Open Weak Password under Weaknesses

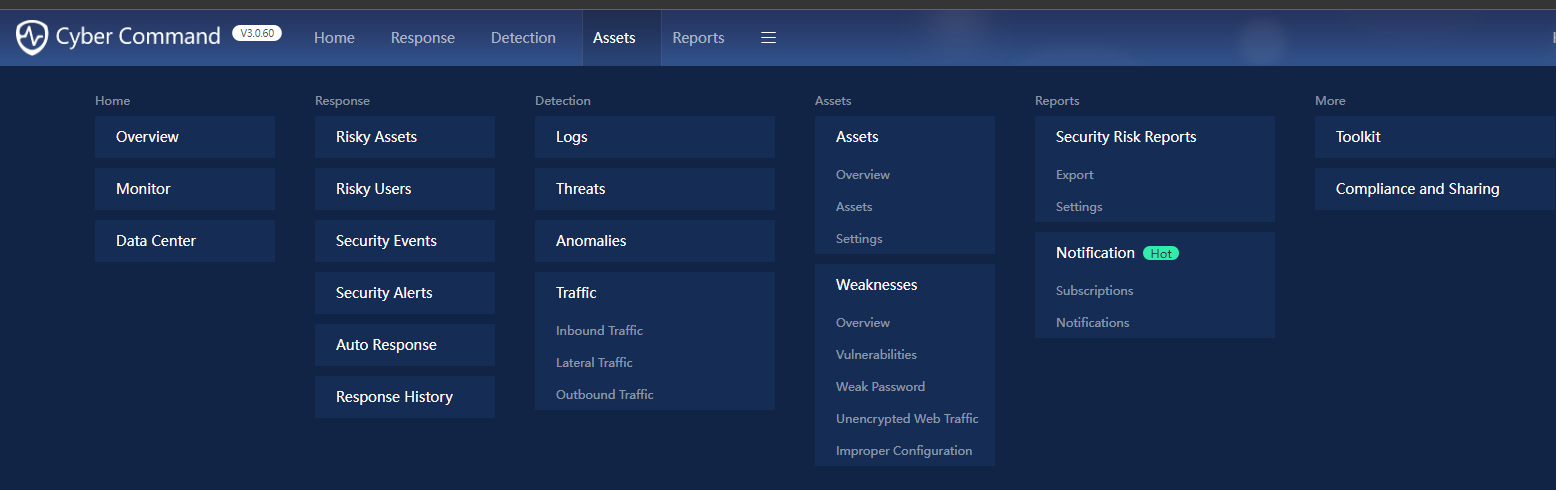880,387
